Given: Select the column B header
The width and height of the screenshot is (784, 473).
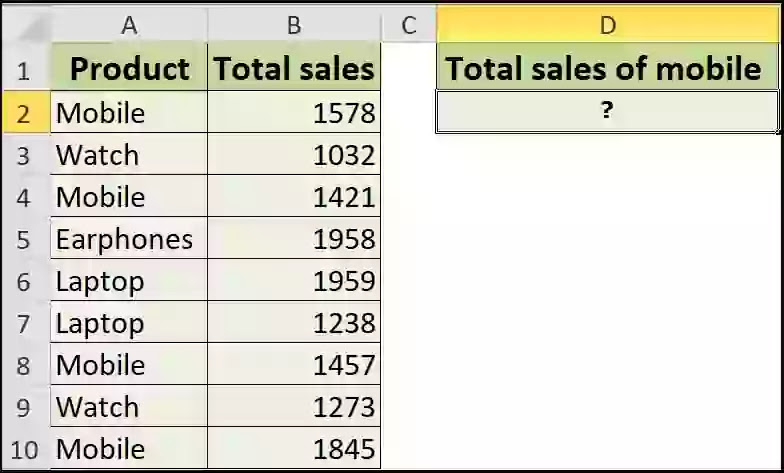Looking at the screenshot, I should [294, 24].
